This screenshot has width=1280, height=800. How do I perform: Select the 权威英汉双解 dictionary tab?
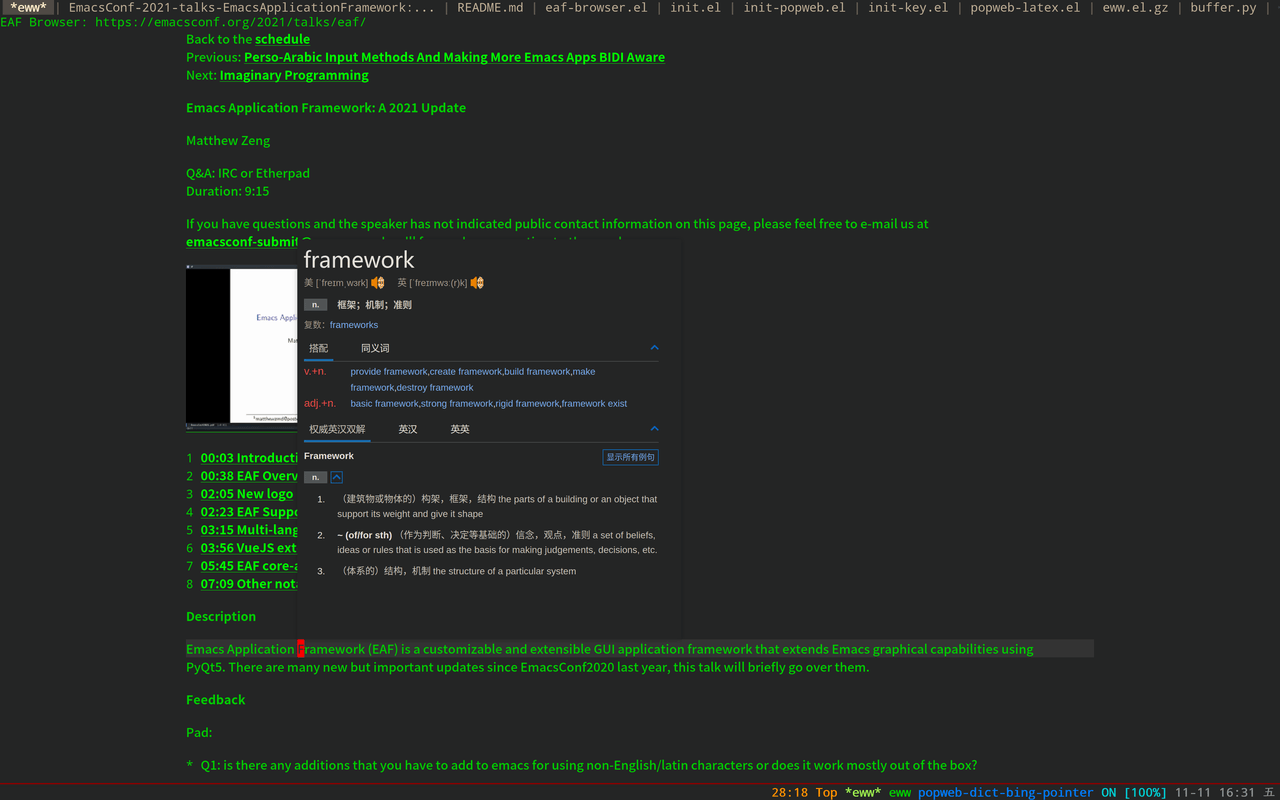pos(337,429)
